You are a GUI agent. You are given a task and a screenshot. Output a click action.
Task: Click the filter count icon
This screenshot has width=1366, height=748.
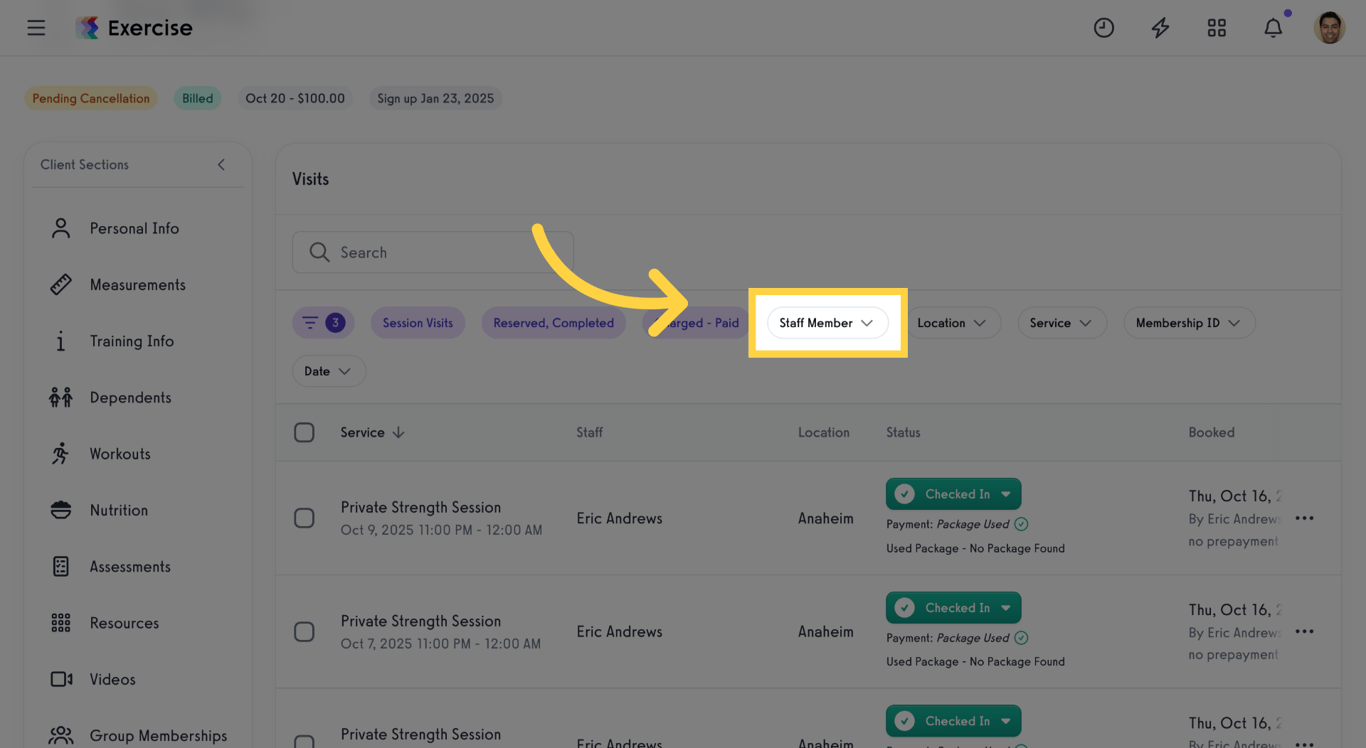click(323, 323)
